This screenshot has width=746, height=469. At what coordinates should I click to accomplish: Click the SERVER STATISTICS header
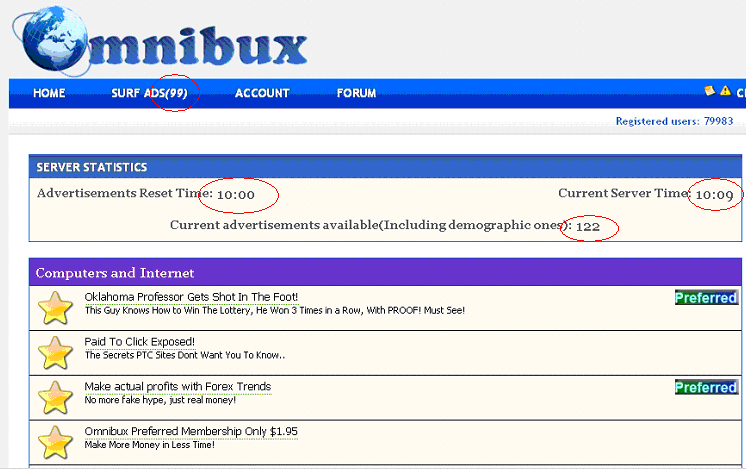point(385,167)
